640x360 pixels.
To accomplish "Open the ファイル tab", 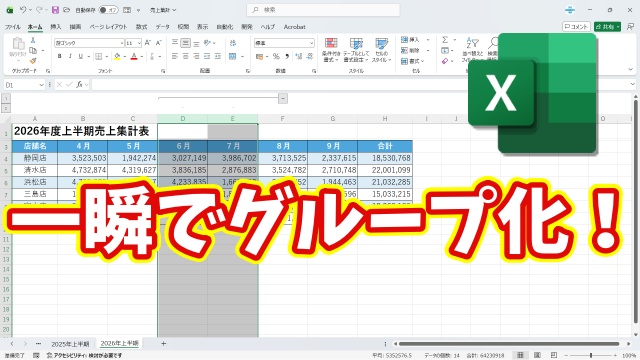I will (13, 27).
